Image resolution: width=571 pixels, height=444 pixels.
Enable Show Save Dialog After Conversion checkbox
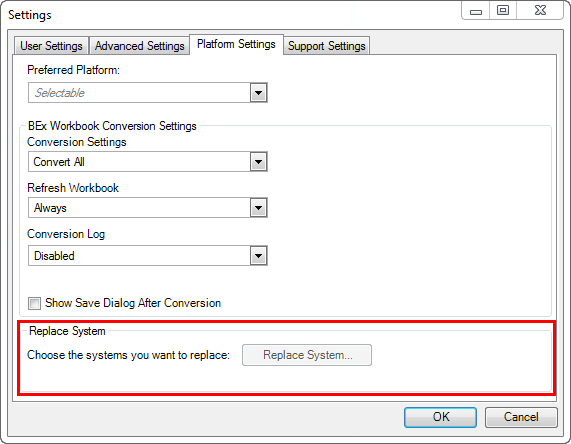pyautogui.click(x=35, y=303)
